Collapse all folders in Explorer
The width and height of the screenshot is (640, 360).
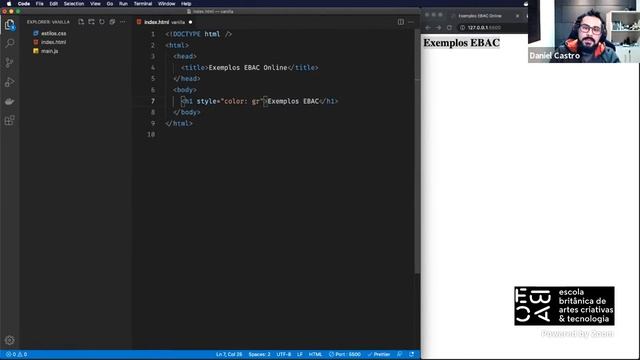tap(112, 22)
